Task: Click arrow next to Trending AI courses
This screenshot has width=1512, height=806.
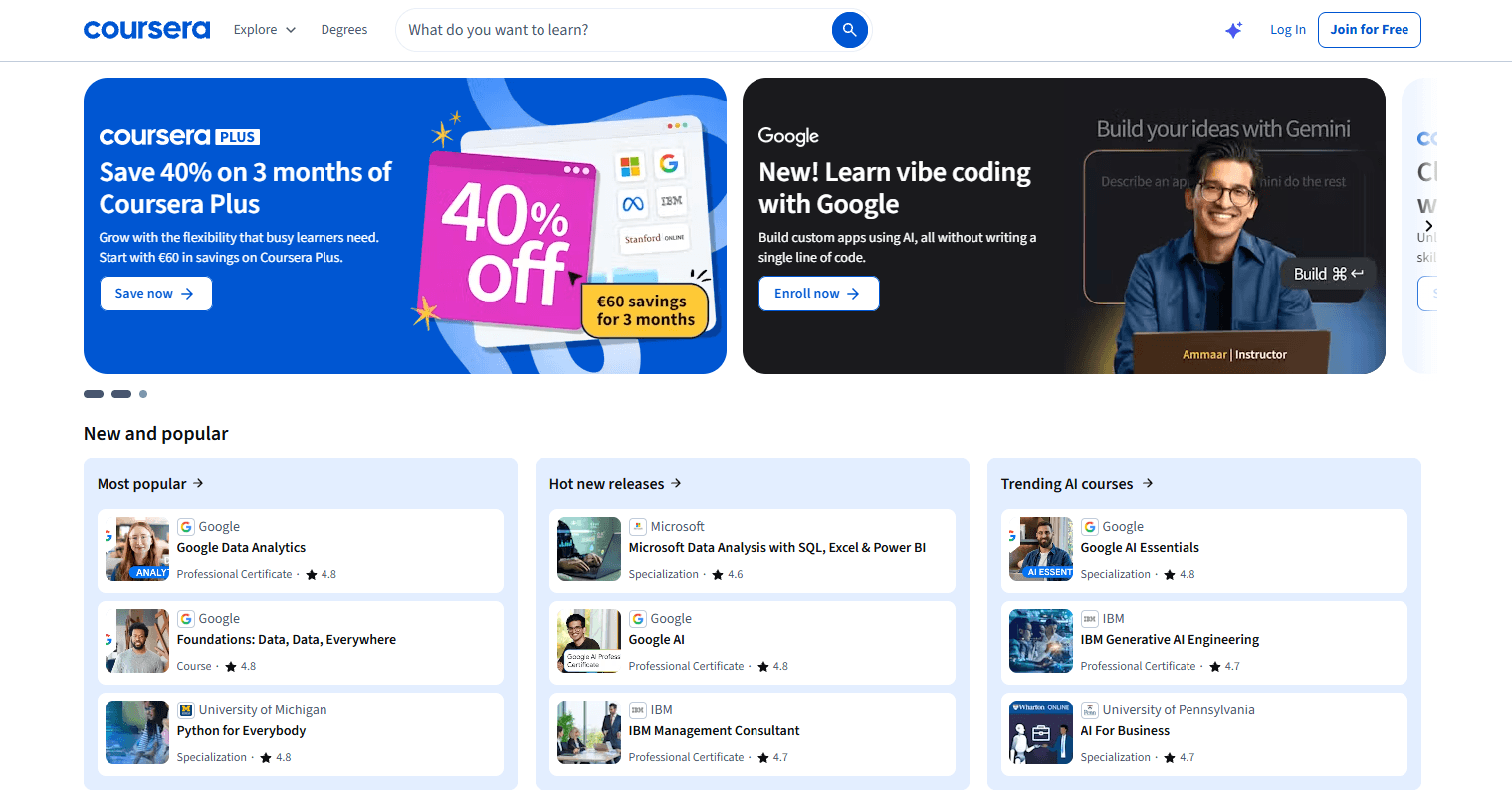Action: click(1148, 483)
